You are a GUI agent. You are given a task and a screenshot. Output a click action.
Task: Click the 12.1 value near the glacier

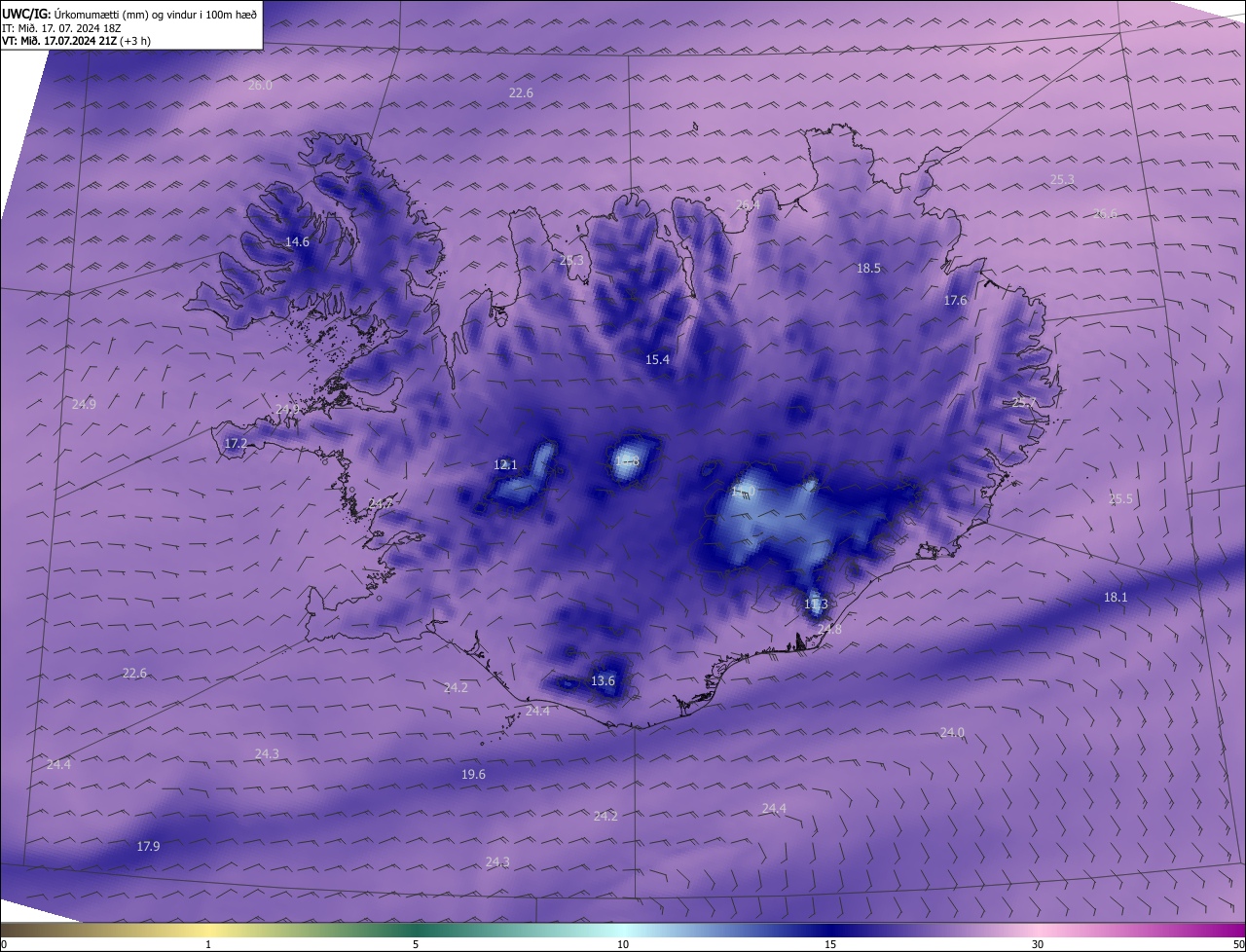coord(505,465)
